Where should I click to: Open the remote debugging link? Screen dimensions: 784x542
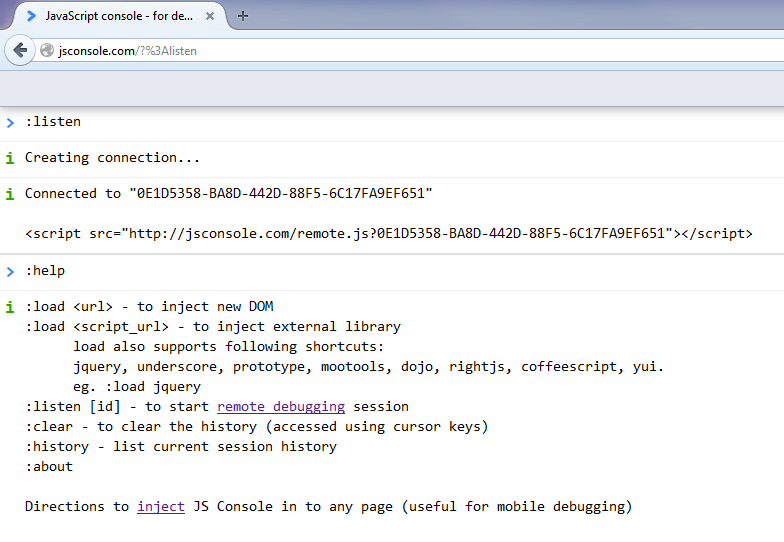coord(281,407)
